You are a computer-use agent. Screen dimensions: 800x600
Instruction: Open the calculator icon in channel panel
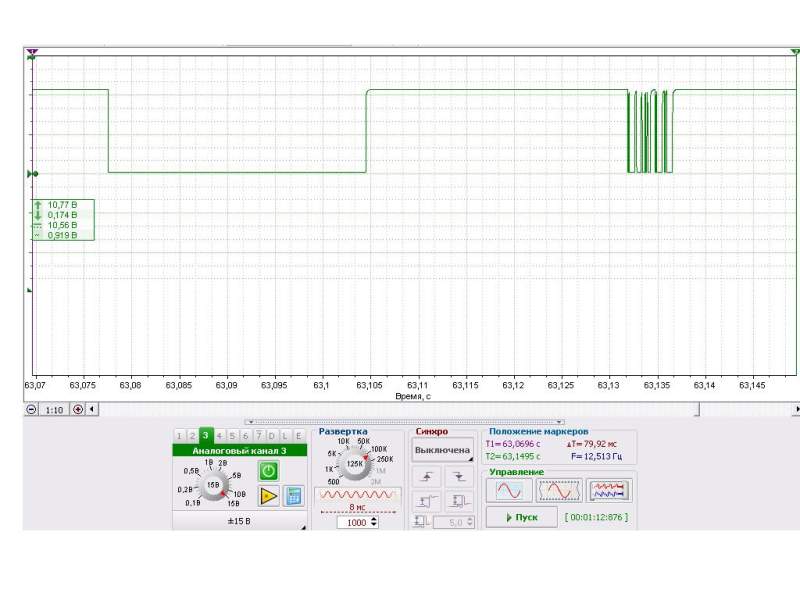[x=293, y=495]
